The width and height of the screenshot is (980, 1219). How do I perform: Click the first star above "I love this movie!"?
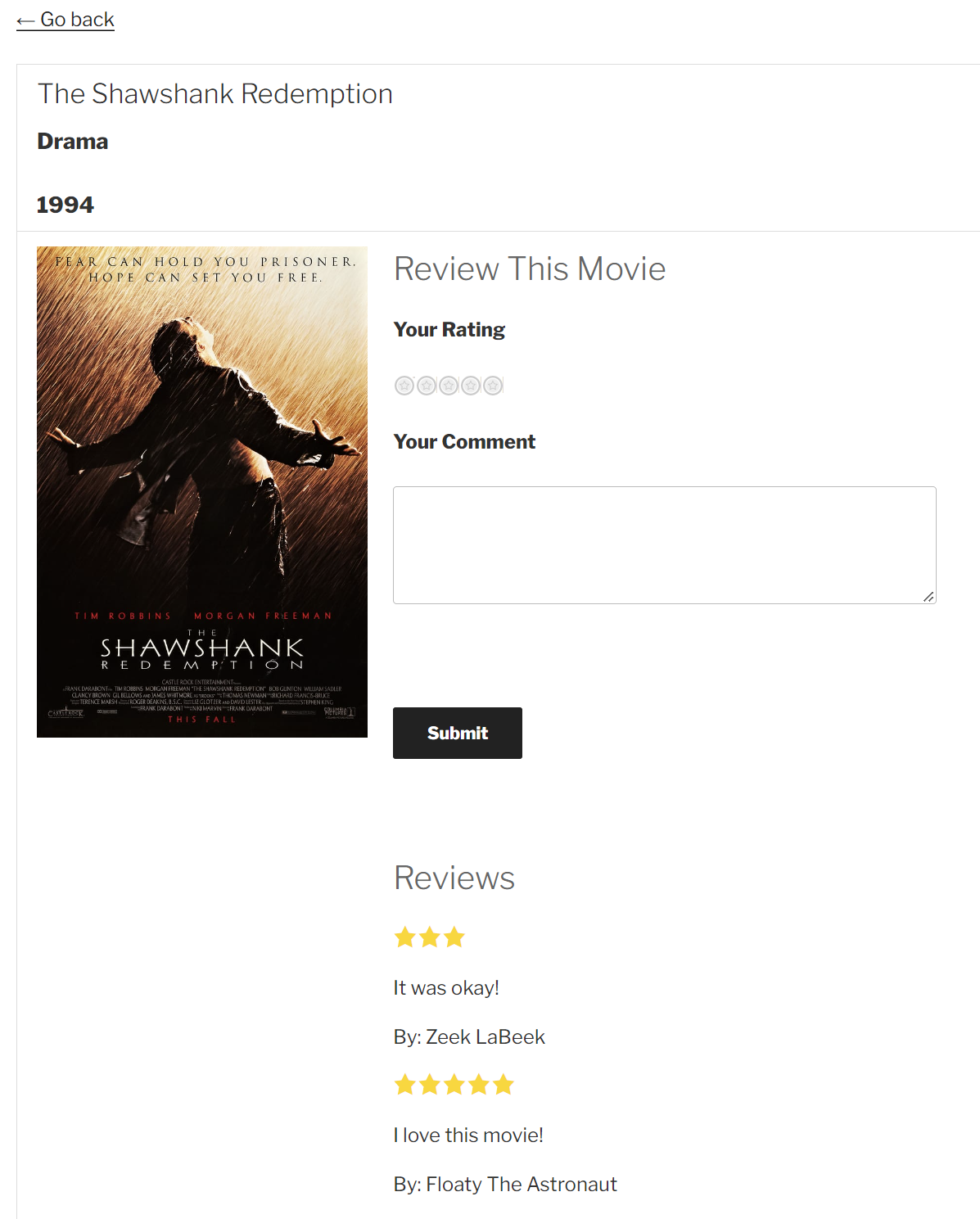coord(405,1085)
